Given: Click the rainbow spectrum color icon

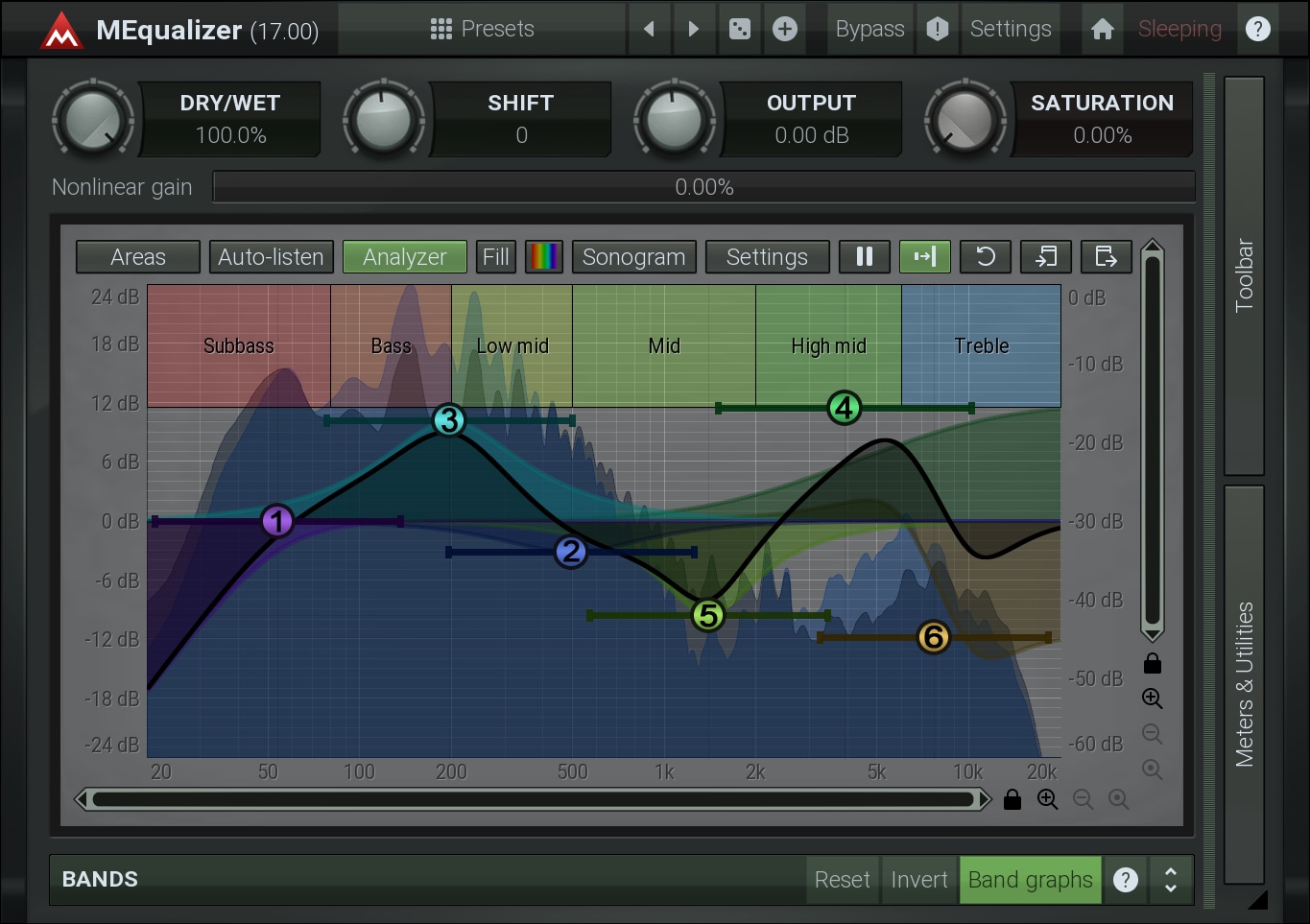Looking at the screenshot, I should (x=544, y=257).
